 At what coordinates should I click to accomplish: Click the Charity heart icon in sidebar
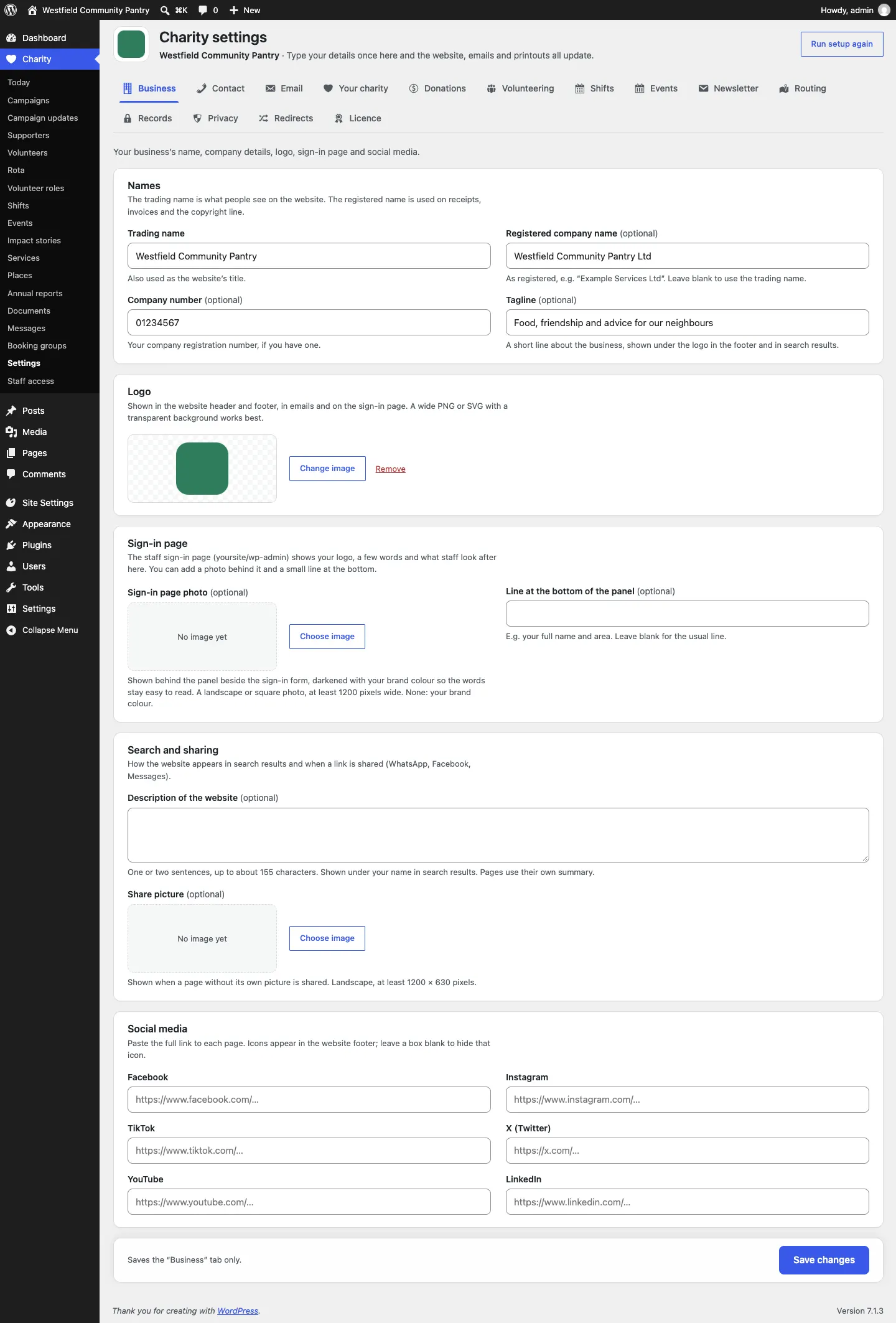11,59
